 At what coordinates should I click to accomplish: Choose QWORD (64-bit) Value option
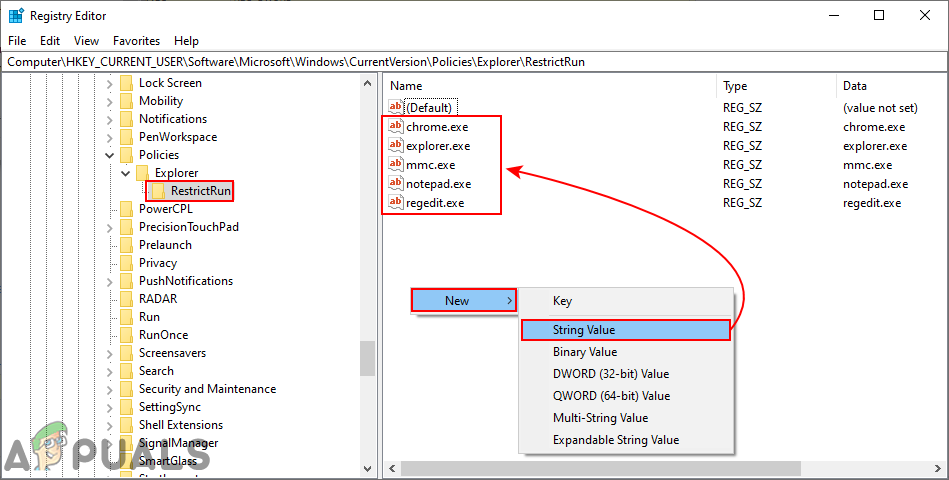[625, 396]
